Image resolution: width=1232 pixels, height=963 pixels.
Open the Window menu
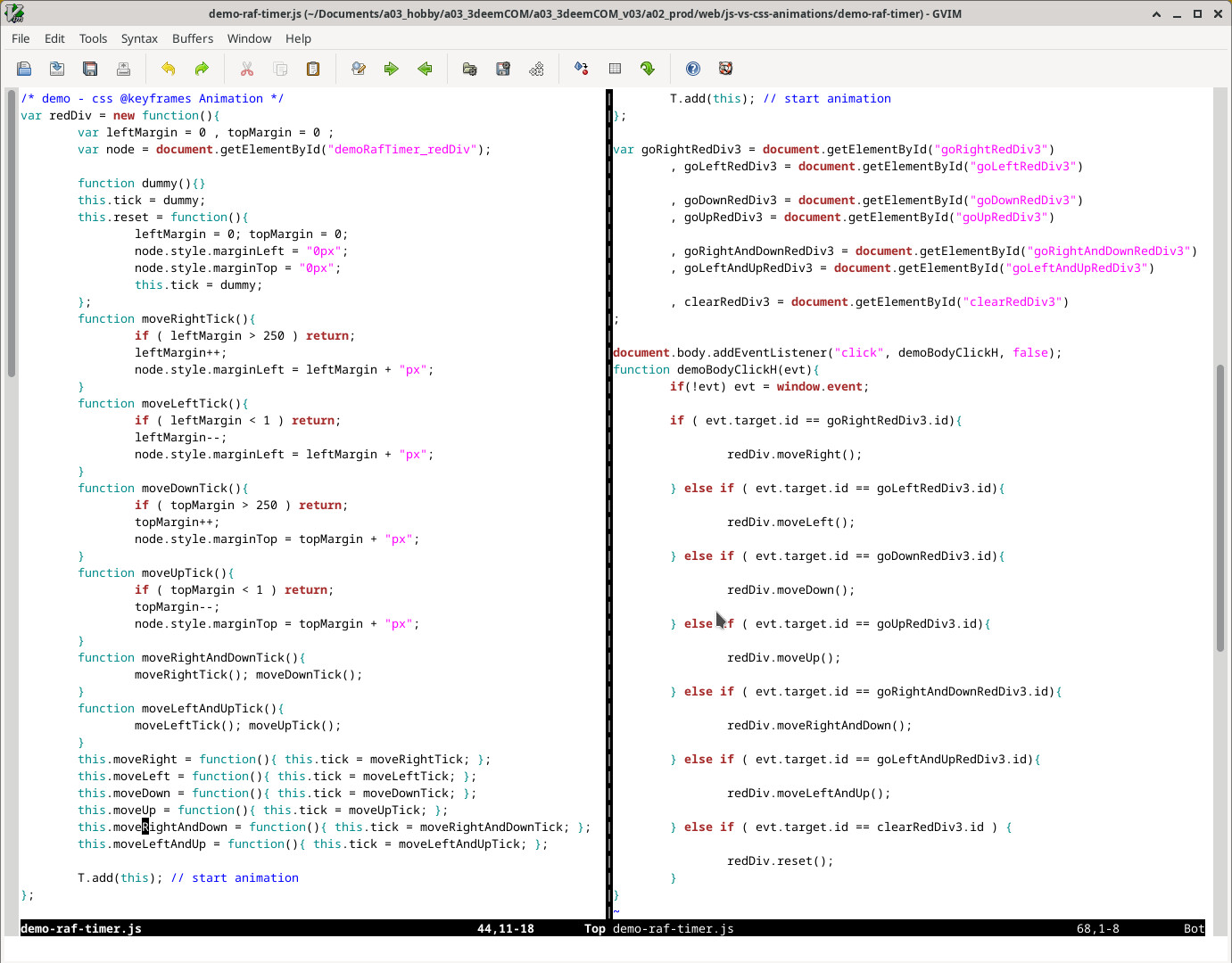point(249,38)
